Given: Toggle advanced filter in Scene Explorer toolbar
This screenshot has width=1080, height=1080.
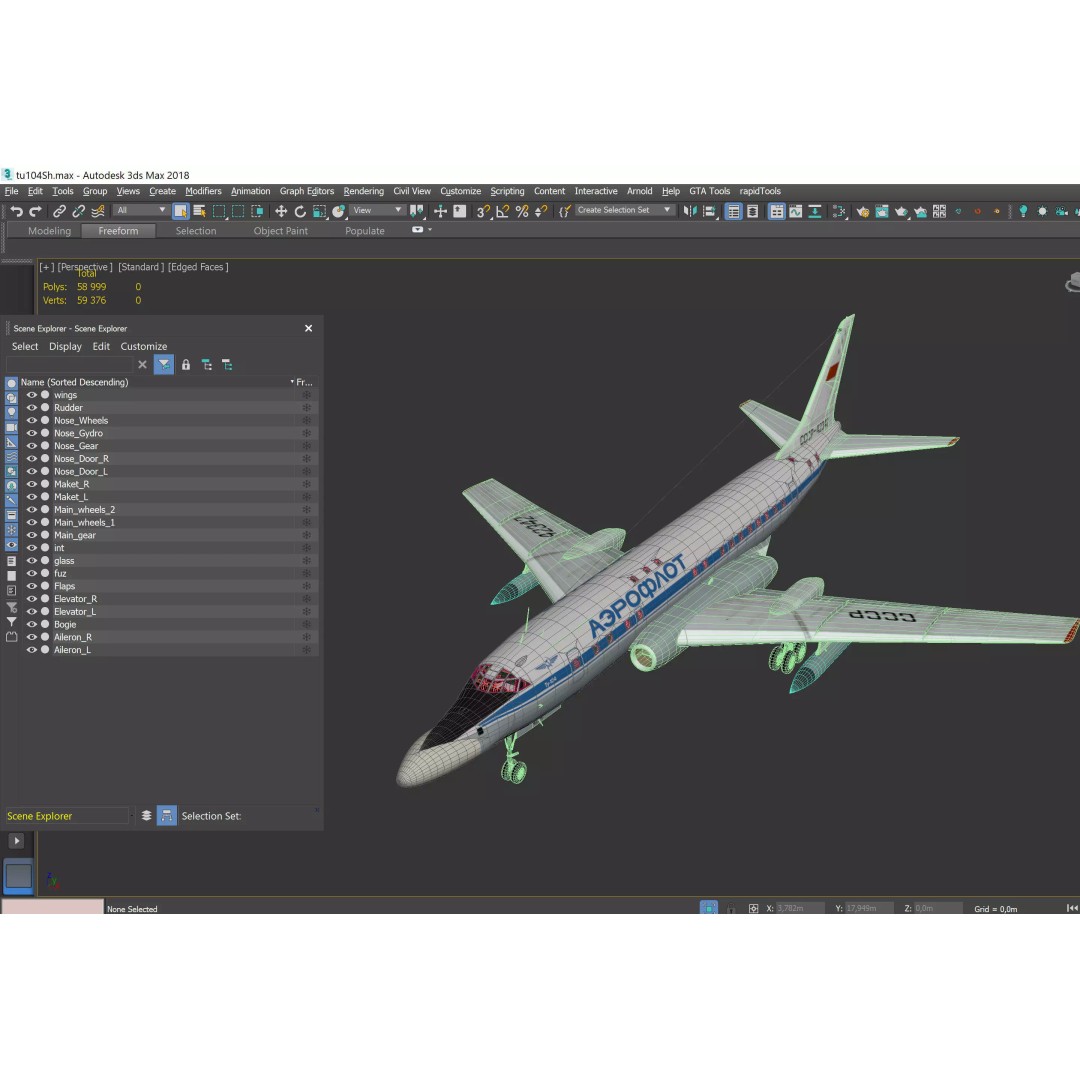Looking at the screenshot, I should pyautogui.click(x=164, y=365).
